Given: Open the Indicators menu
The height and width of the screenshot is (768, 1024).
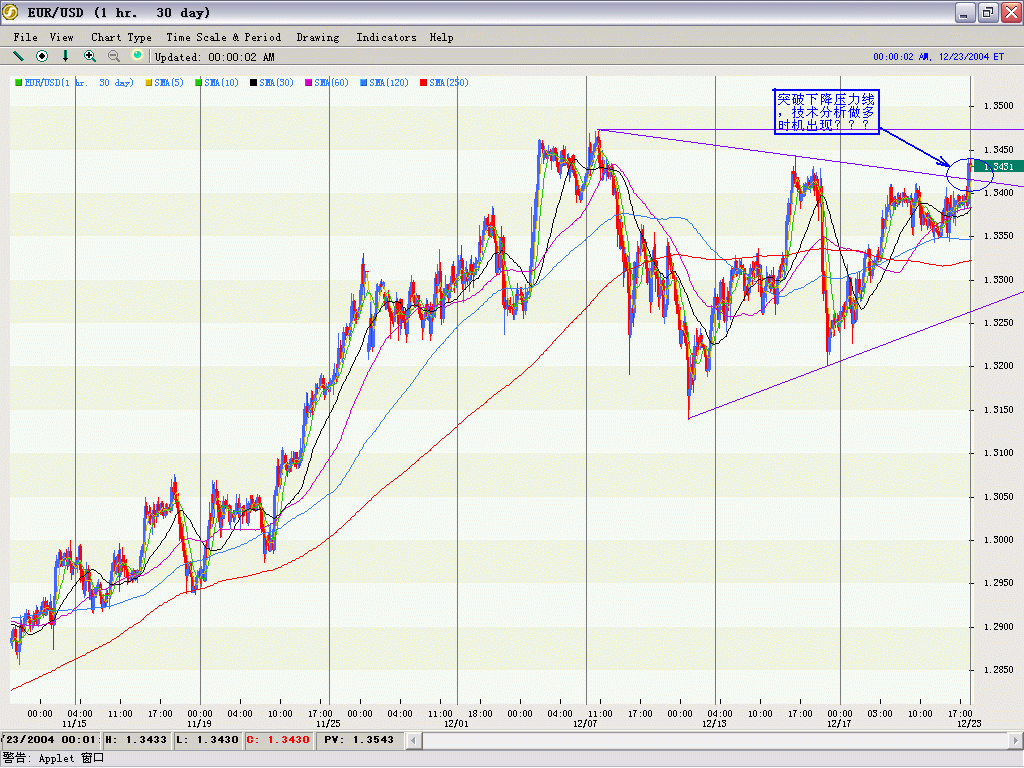Looking at the screenshot, I should click(x=386, y=37).
